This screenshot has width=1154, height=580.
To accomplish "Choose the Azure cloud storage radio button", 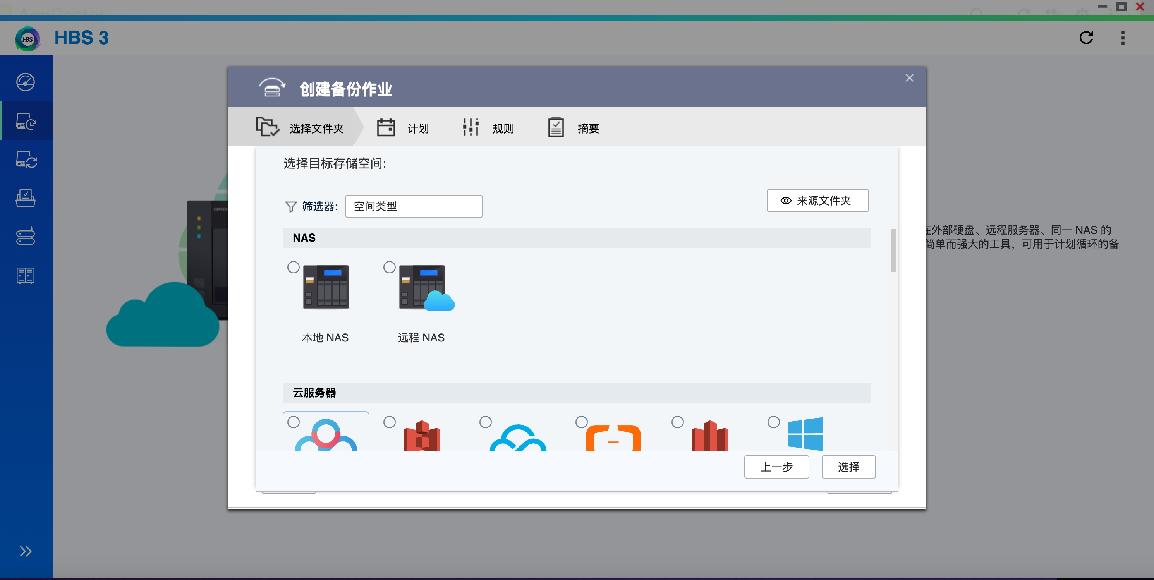I will click(771, 422).
